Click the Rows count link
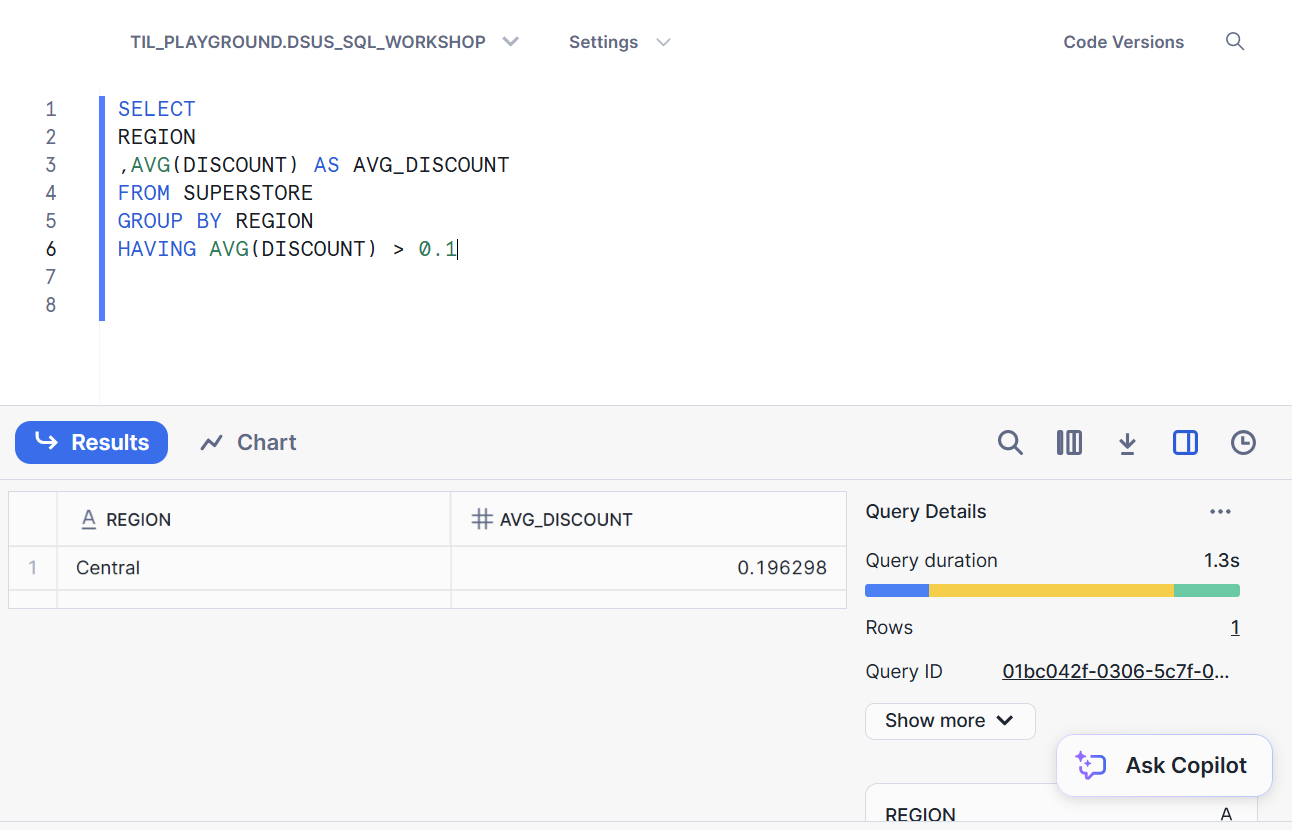 (x=1235, y=628)
